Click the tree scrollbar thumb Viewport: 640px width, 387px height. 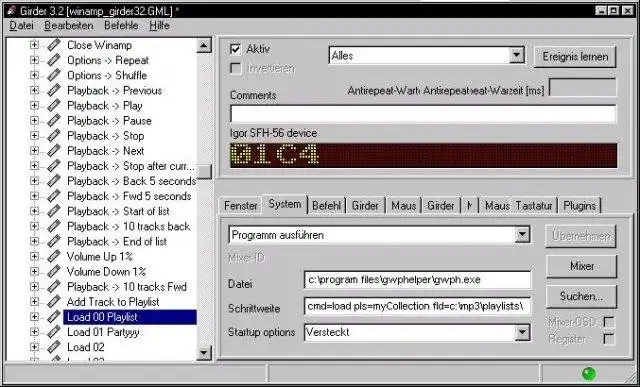coord(204,172)
